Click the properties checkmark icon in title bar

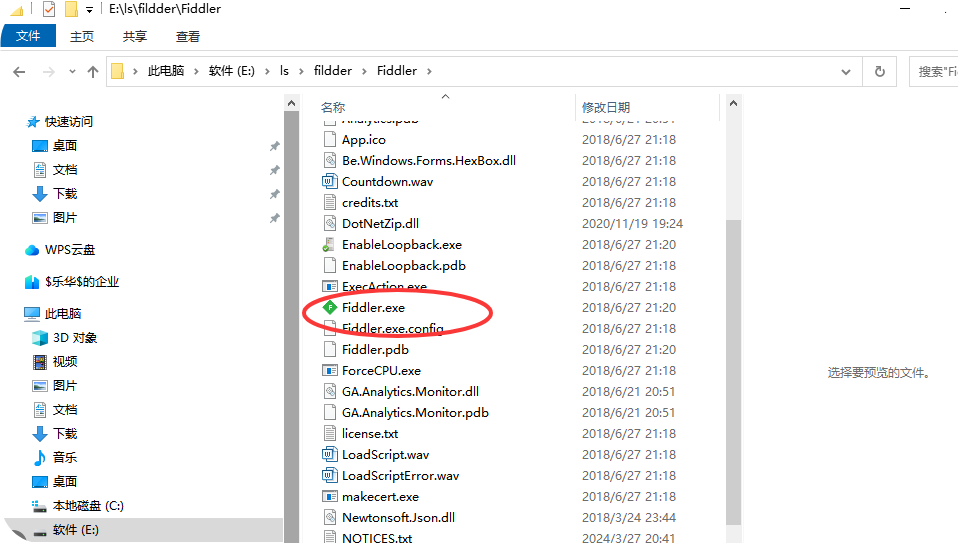tap(49, 9)
